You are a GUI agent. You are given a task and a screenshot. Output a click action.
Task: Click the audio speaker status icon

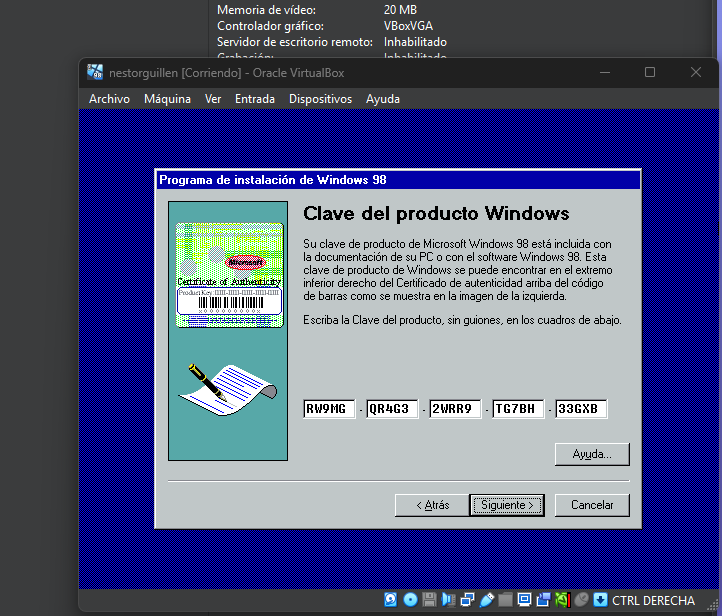pyautogui.click(x=448, y=600)
